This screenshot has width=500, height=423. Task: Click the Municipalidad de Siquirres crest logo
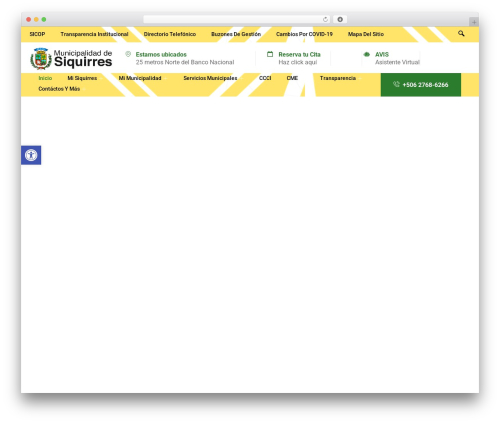click(41, 58)
